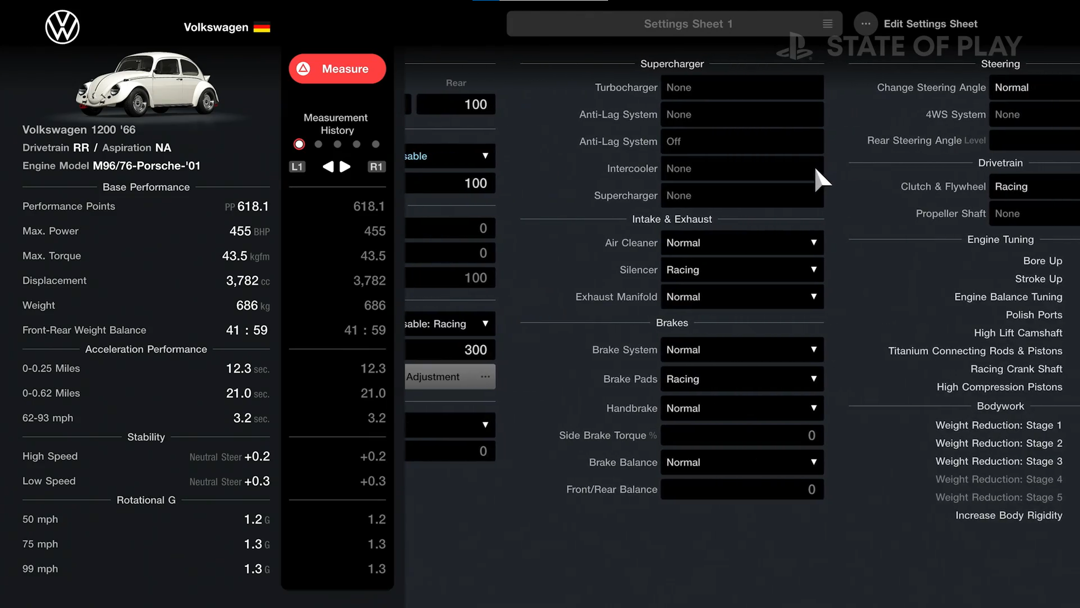The width and height of the screenshot is (1080, 608).
Task: Select Weight Reduction: Stage 1
Action: 999,426
